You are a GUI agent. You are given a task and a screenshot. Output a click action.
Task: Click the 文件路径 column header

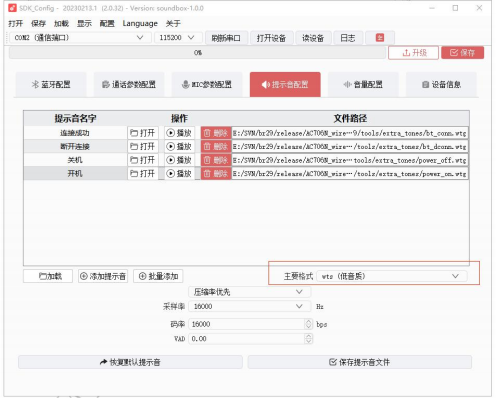(x=350, y=118)
